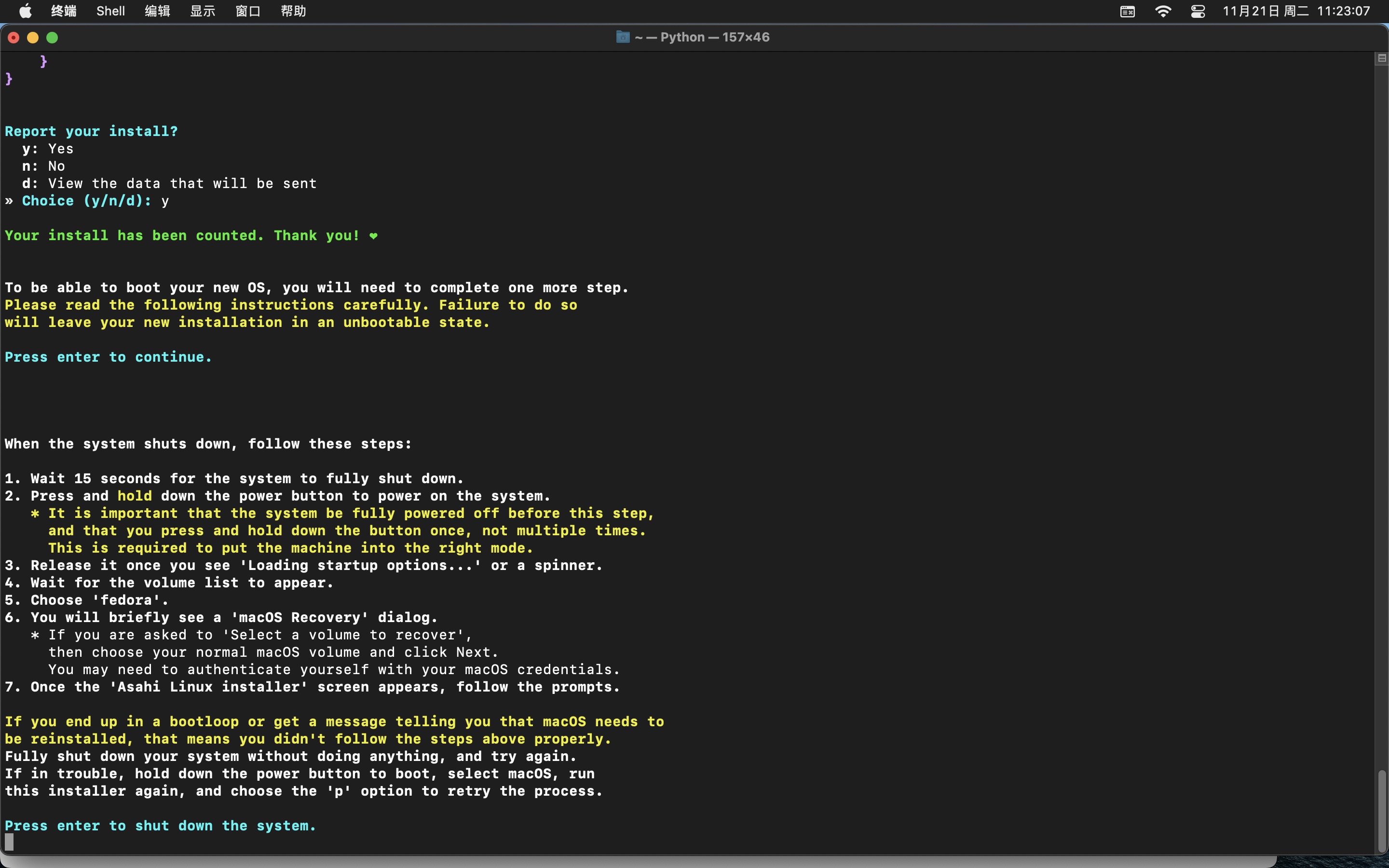The width and height of the screenshot is (1389, 868).
Task: Open the Shell menu
Action: [x=111, y=11]
